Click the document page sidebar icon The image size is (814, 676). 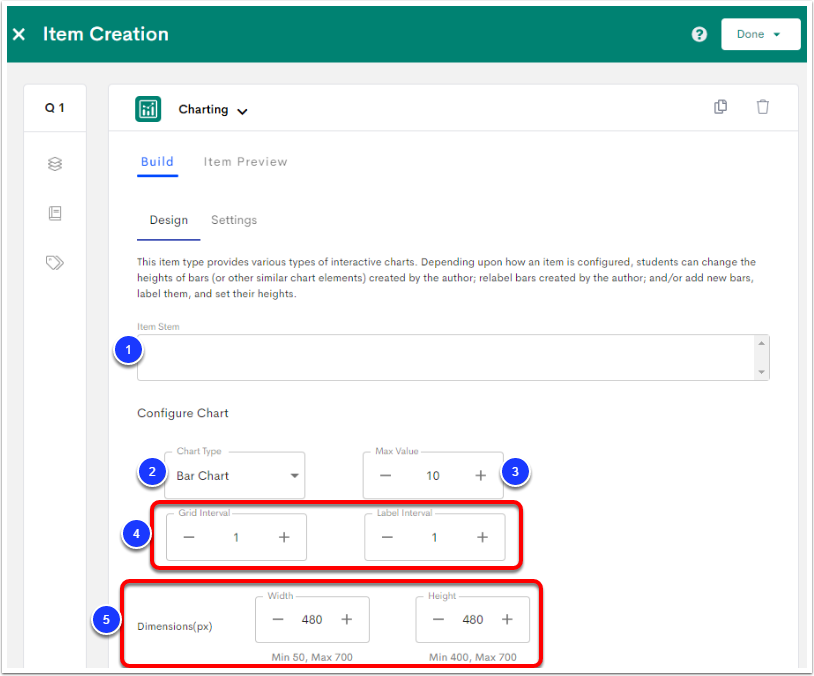click(55, 213)
